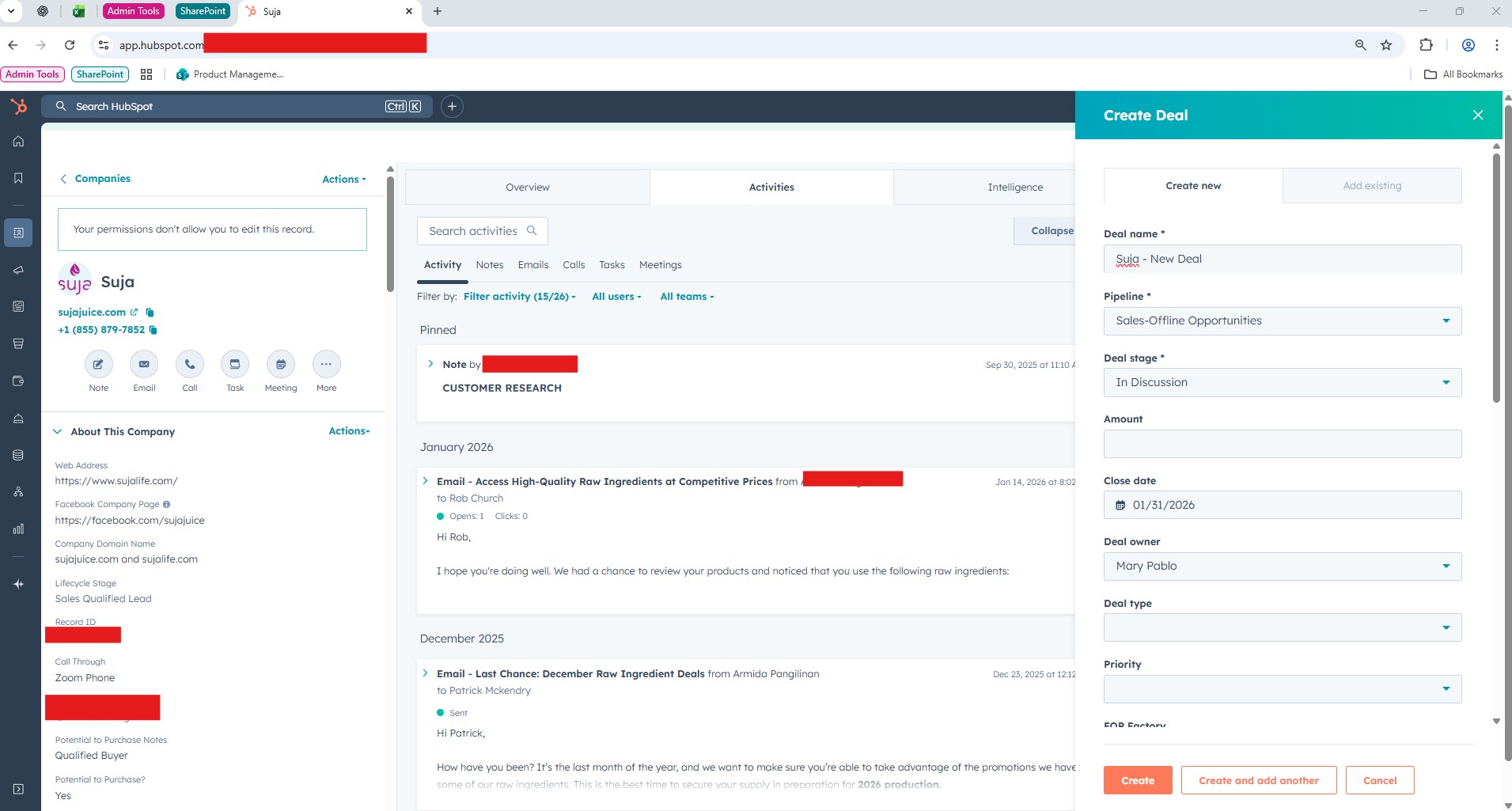Open the browser profile icon
The width and height of the screenshot is (1512, 811).
[x=1468, y=45]
